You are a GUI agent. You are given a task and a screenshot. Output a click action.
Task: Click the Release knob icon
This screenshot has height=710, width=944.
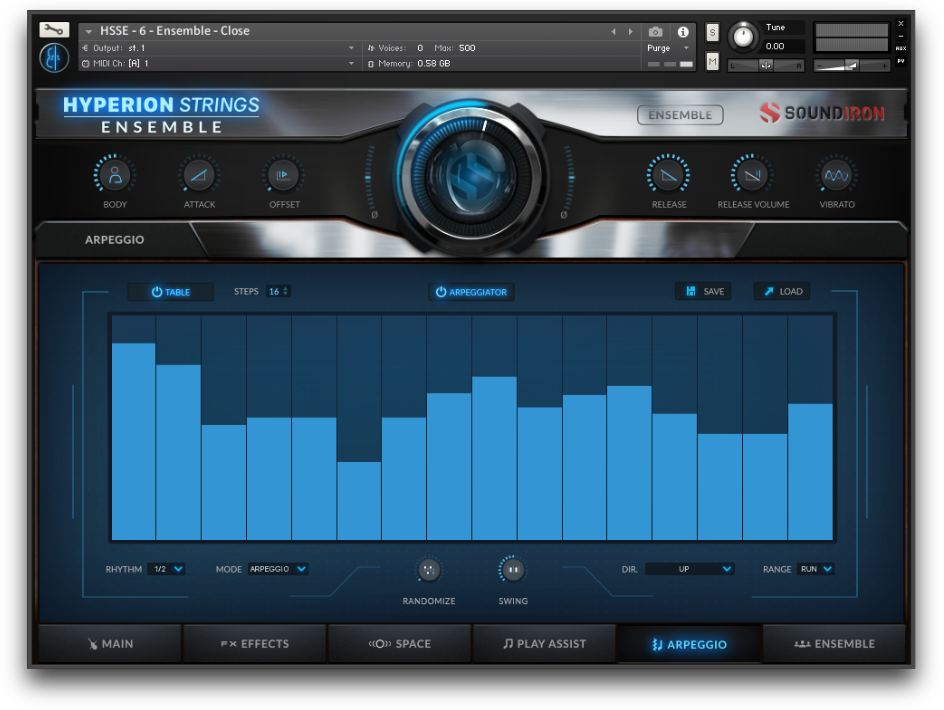pos(668,175)
